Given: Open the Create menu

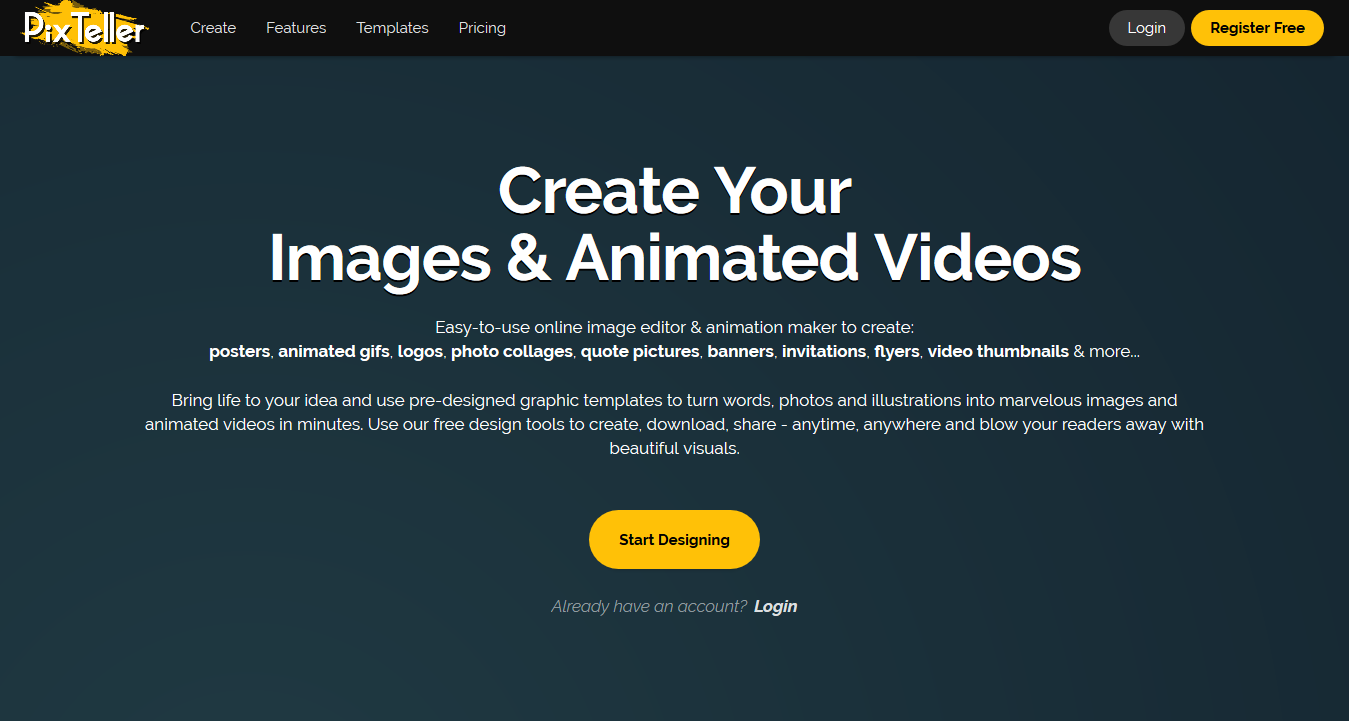Looking at the screenshot, I should [x=213, y=28].
